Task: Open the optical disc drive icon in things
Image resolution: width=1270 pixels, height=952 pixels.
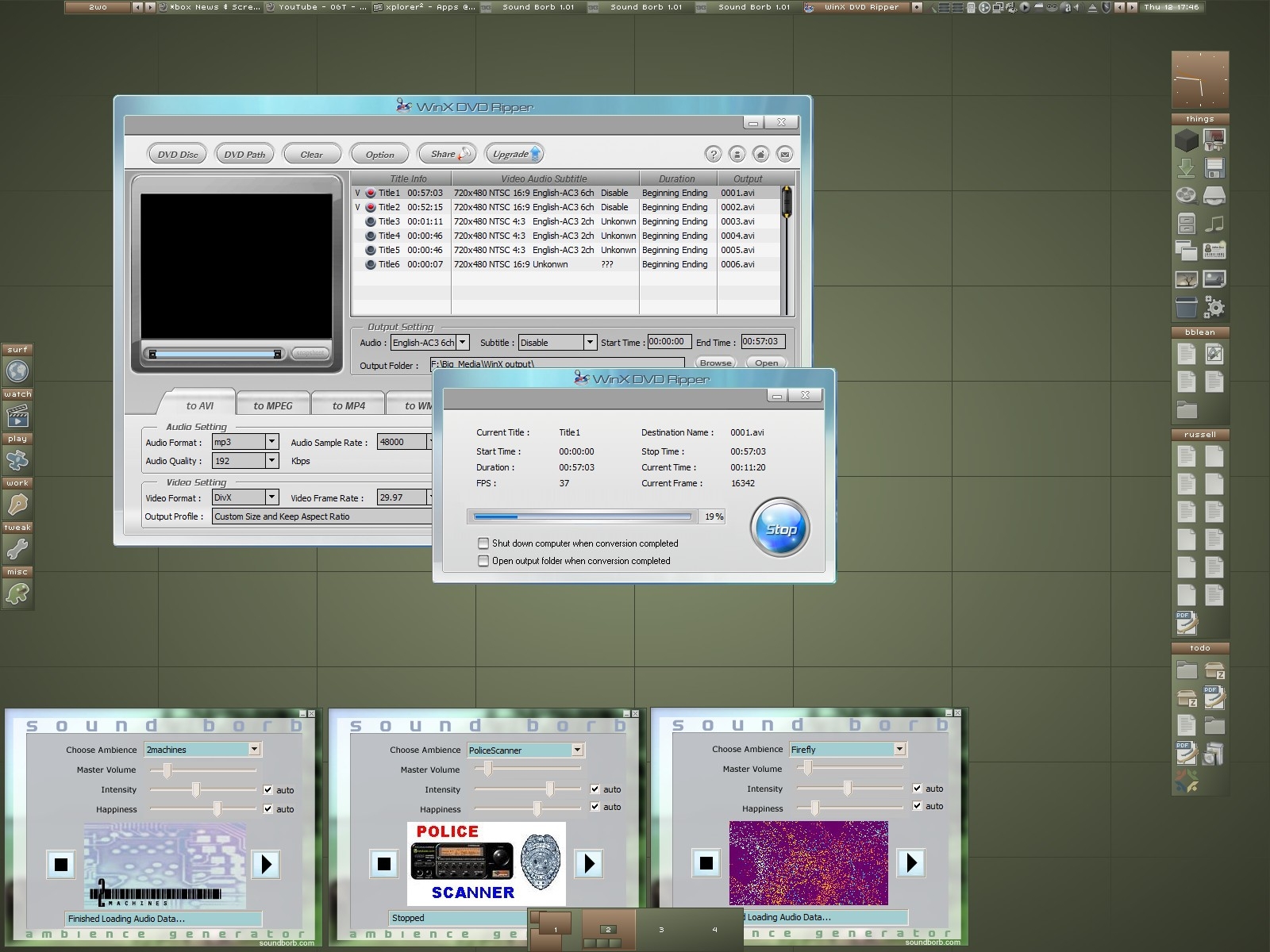Action: (1214, 196)
